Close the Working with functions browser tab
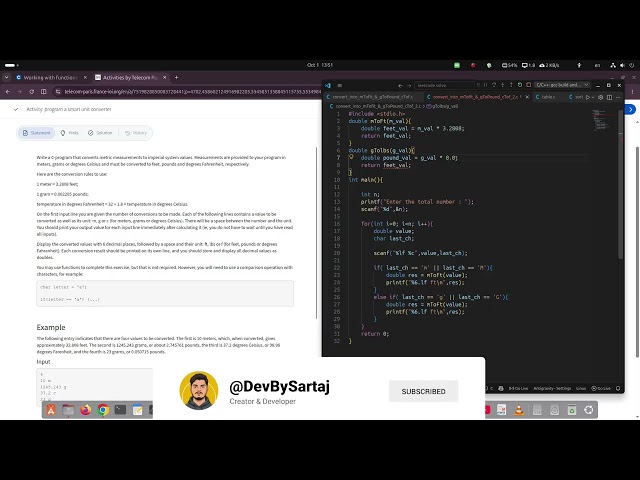This screenshot has height=480, width=640. click(x=85, y=77)
